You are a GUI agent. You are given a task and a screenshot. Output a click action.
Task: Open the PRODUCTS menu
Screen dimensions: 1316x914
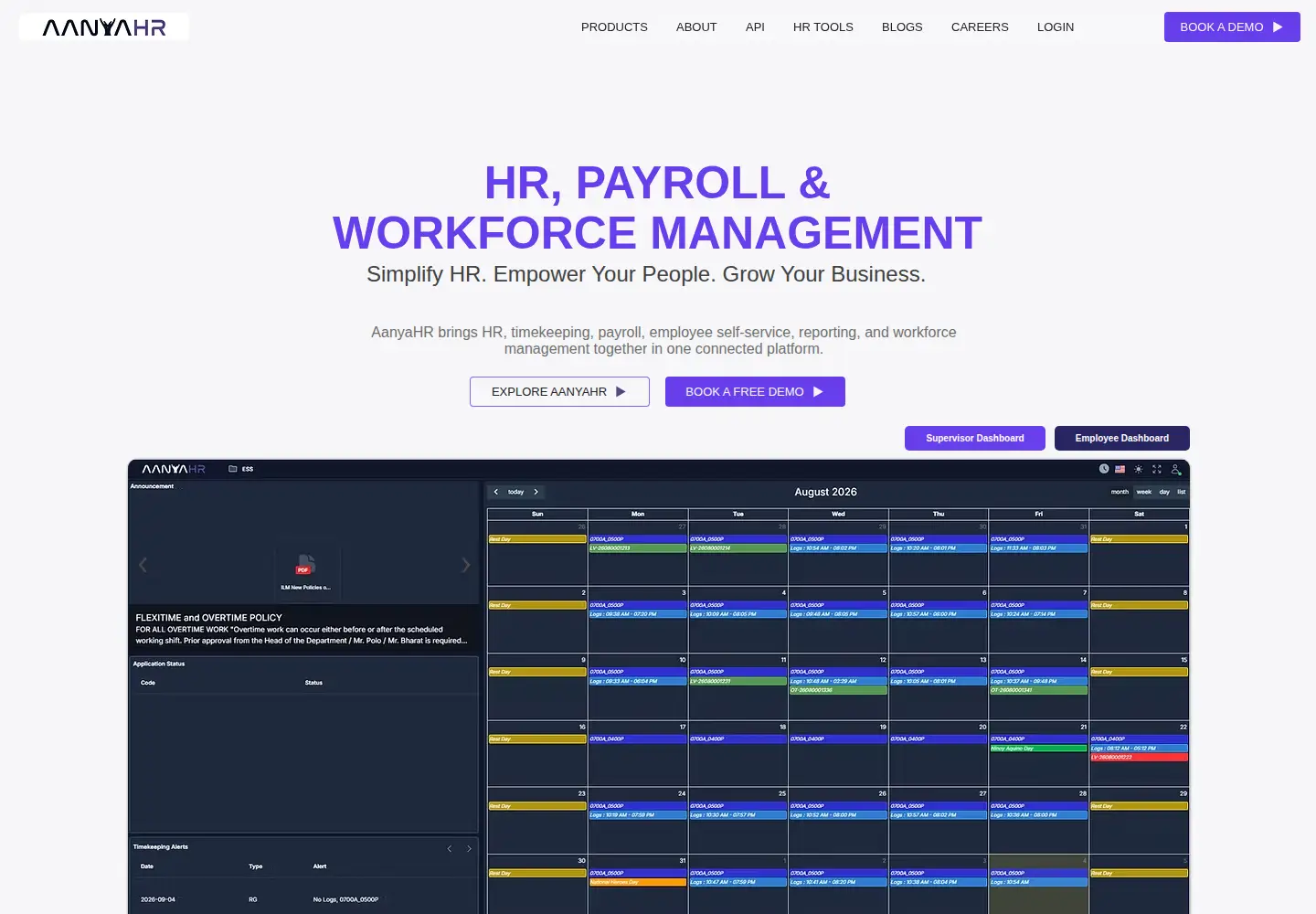(614, 27)
